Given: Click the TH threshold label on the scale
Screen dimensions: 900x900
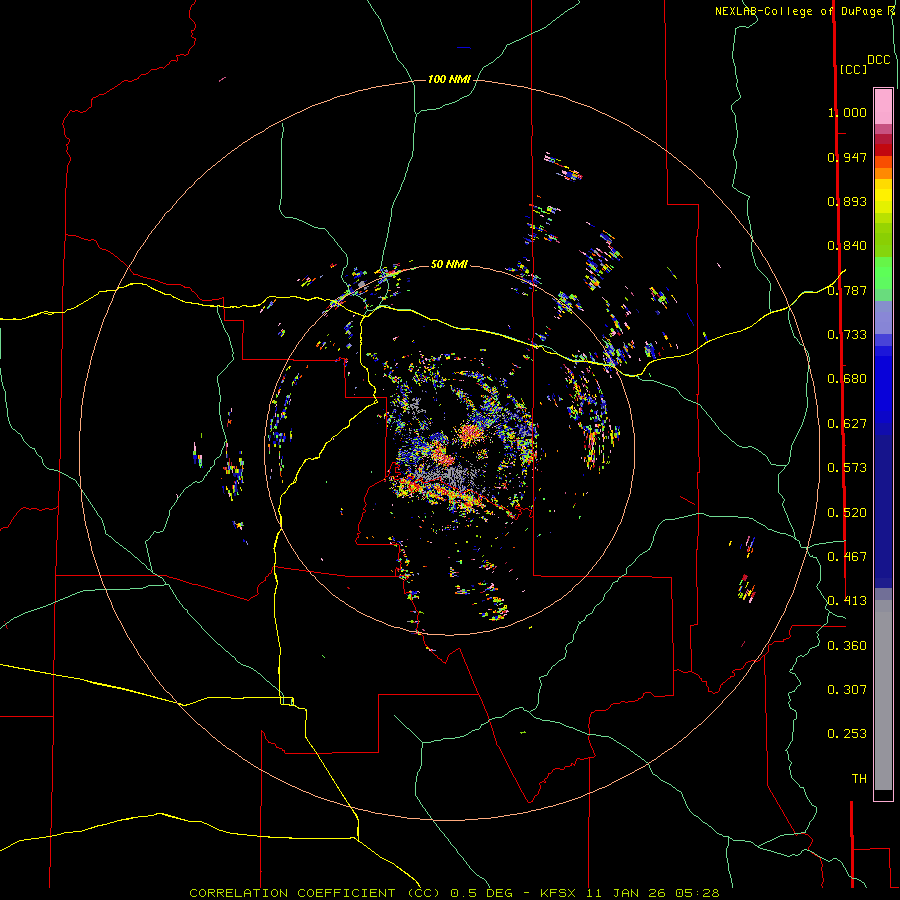Looking at the screenshot, I should click(x=859, y=779).
